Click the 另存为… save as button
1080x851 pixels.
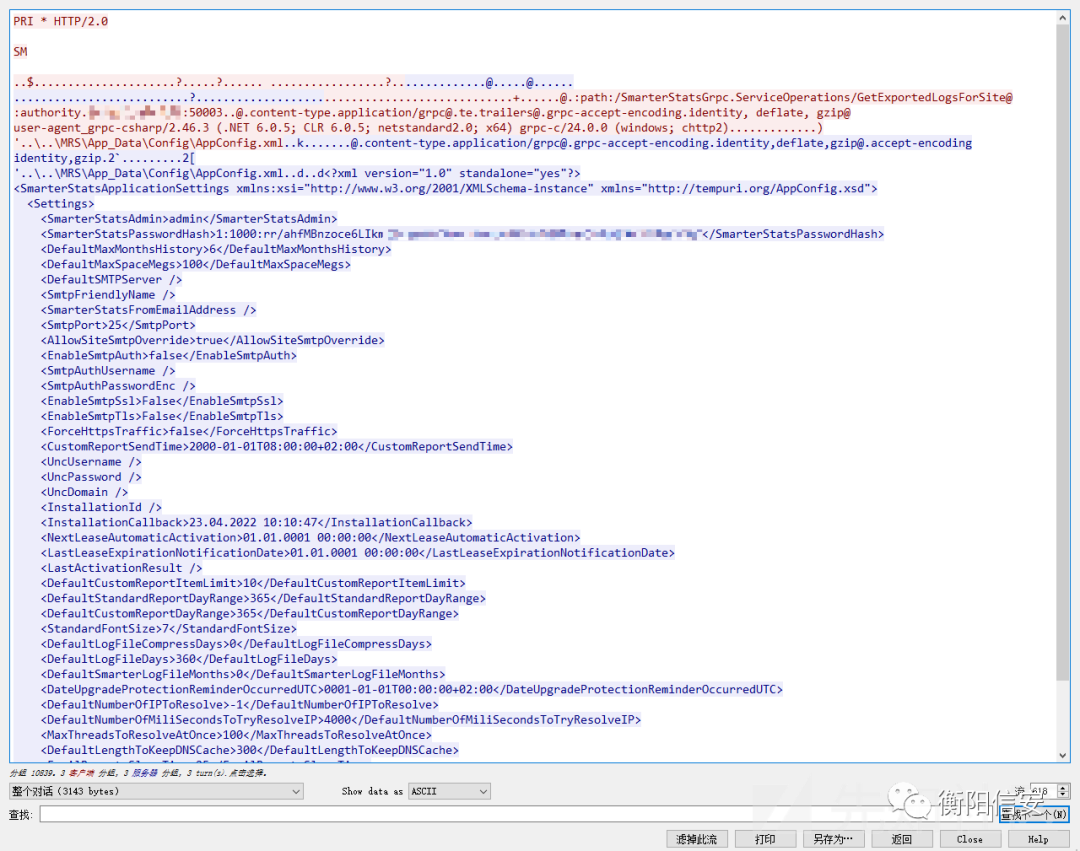tap(833, 839)
